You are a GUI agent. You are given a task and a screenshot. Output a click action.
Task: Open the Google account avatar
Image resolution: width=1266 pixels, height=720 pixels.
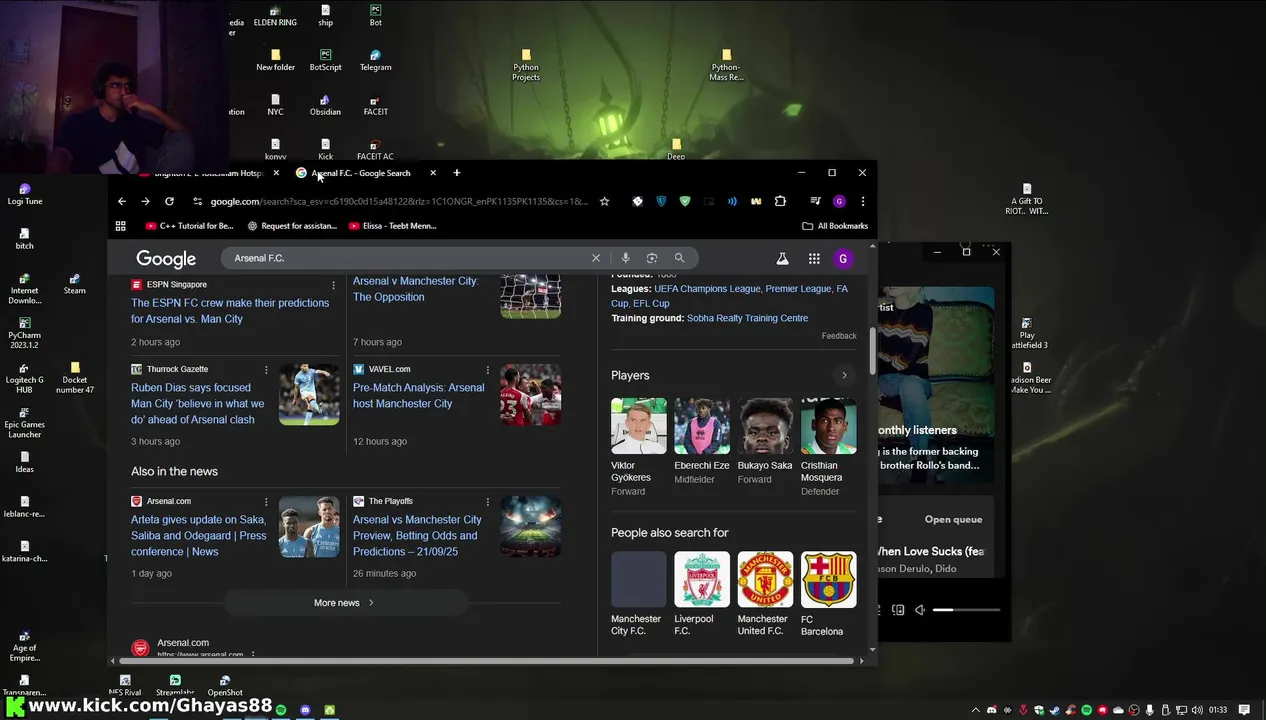click(x=843, y=259)
